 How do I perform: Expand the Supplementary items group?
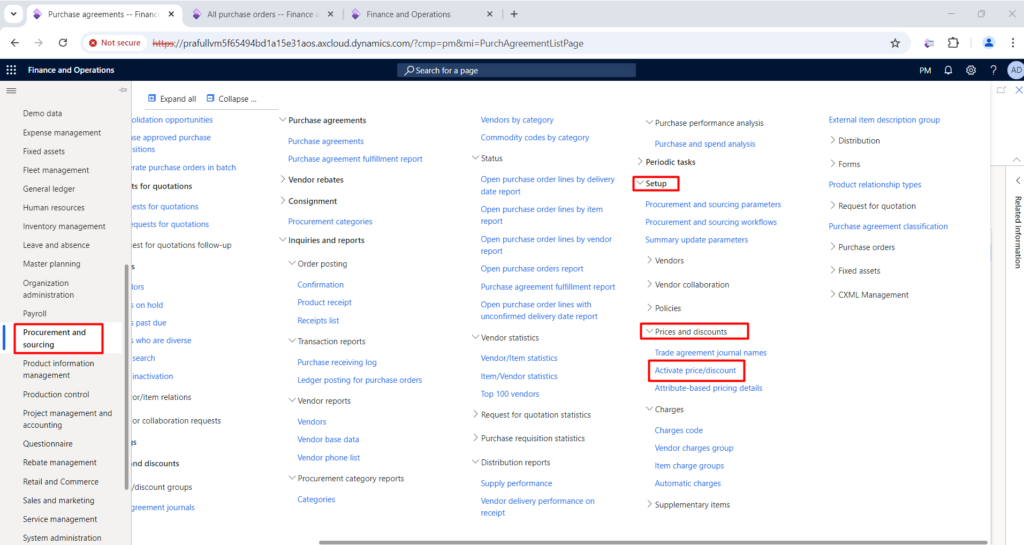click(x=649, y=505)
